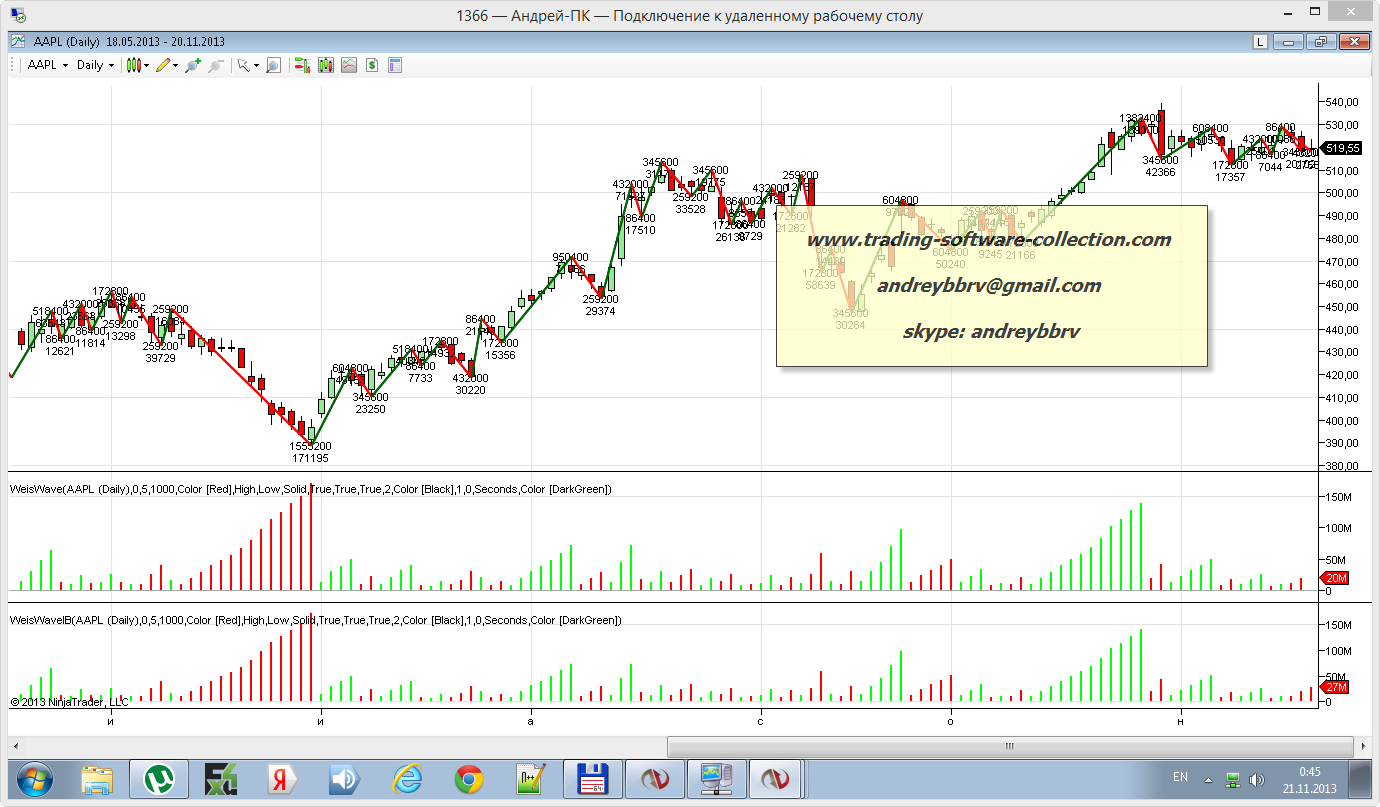This screenshot has height=807, width=1380.
Task: Click the greyed-out zoom out magnifier icon
Action: click(x=215, y=65)
